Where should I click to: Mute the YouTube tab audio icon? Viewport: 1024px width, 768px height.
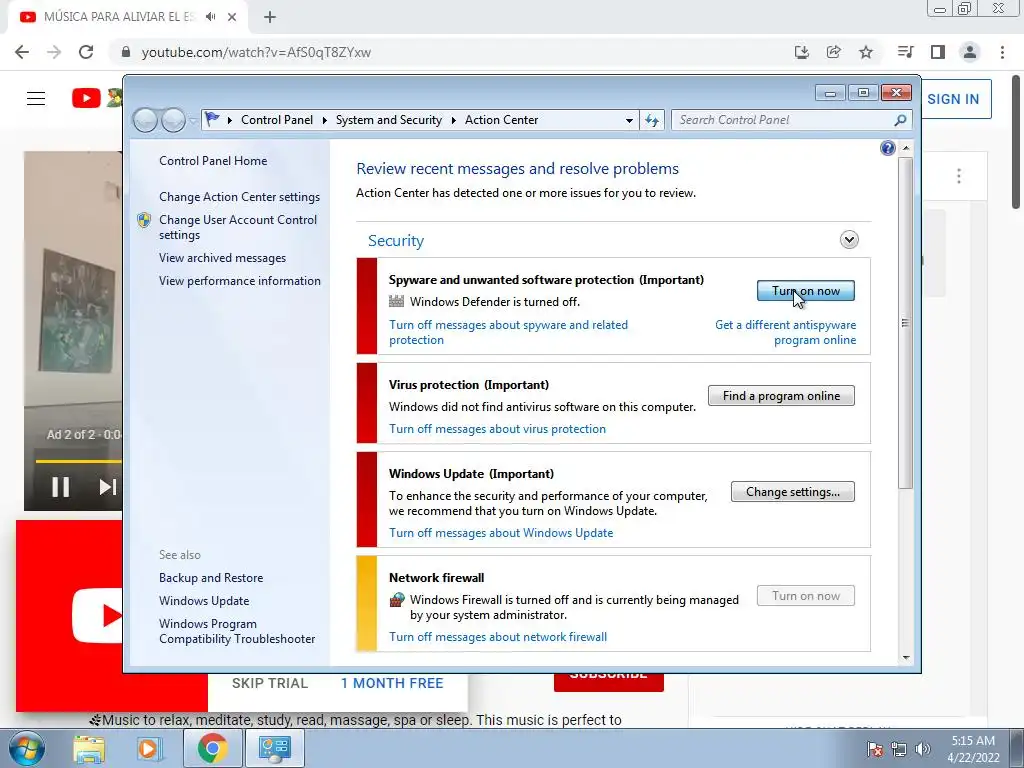coord(210,17)
